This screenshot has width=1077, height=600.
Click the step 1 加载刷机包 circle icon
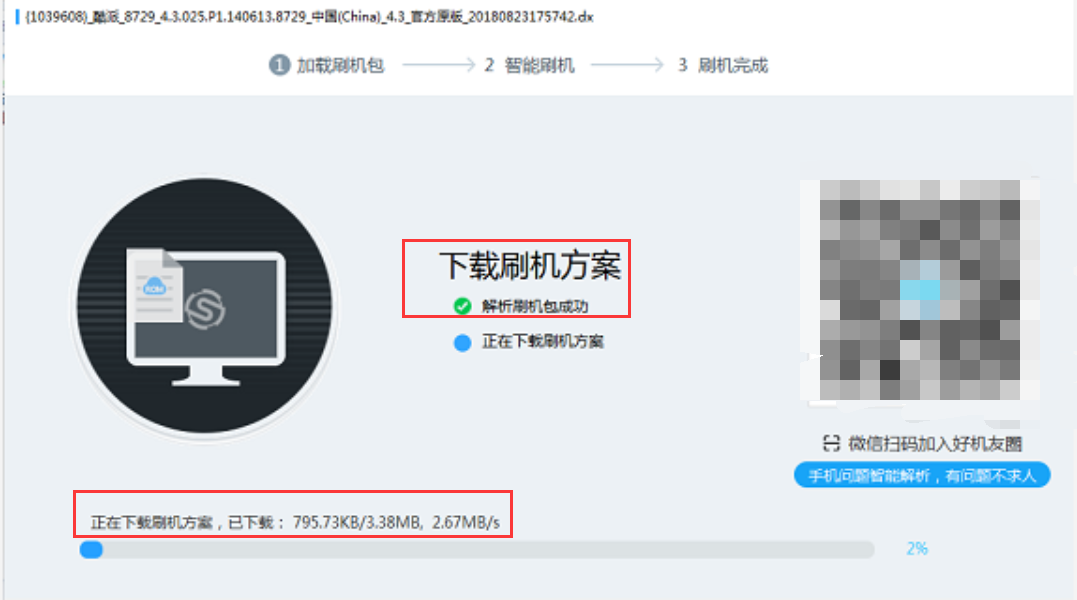pyautogui.click(x=279, y=65)
